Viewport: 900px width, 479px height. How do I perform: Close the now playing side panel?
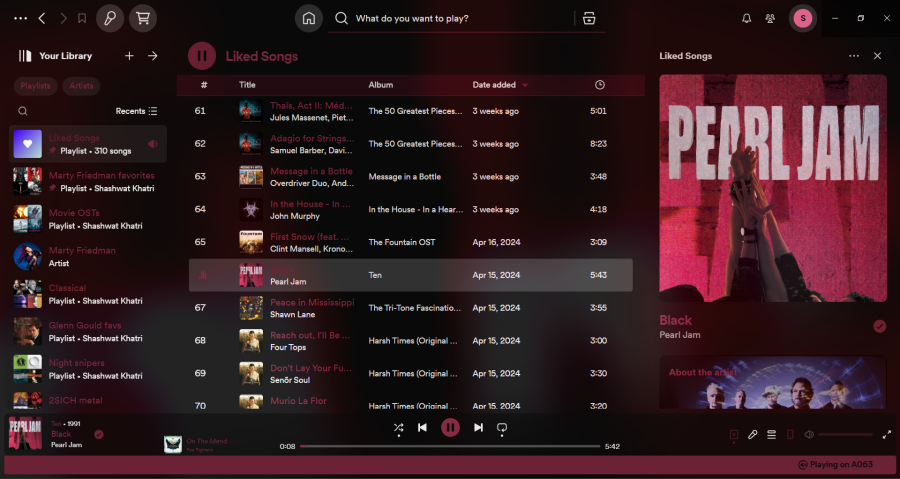coord(877,56)
